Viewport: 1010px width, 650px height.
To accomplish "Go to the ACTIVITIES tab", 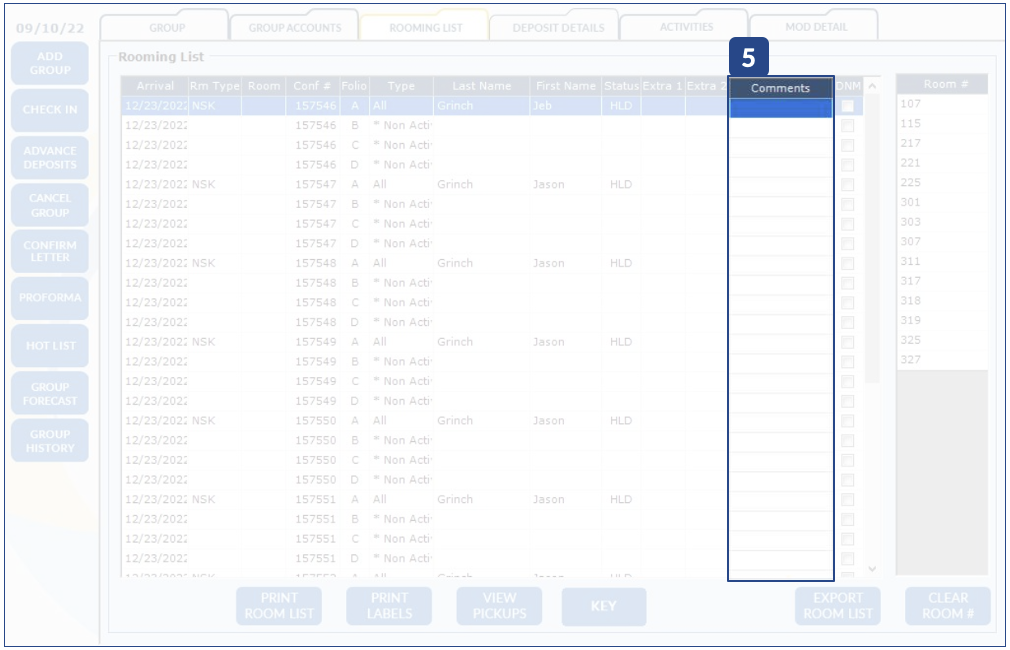I will (686, 27).
